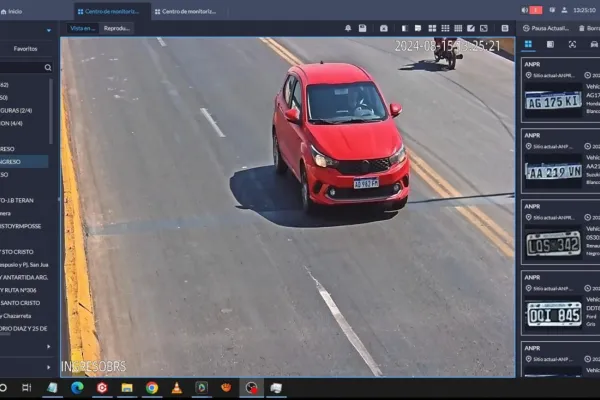This screenshot has height=400, width=600.
Task: Click the Inicio home tab
Action: (x=11, y=11)
